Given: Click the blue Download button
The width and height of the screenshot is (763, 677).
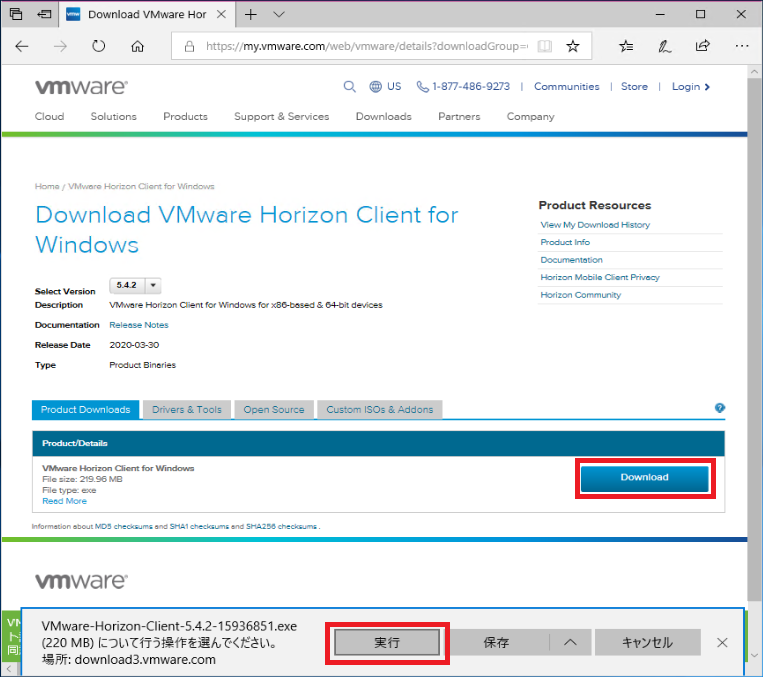Looking at the screenshot, I should pos(645,477).
